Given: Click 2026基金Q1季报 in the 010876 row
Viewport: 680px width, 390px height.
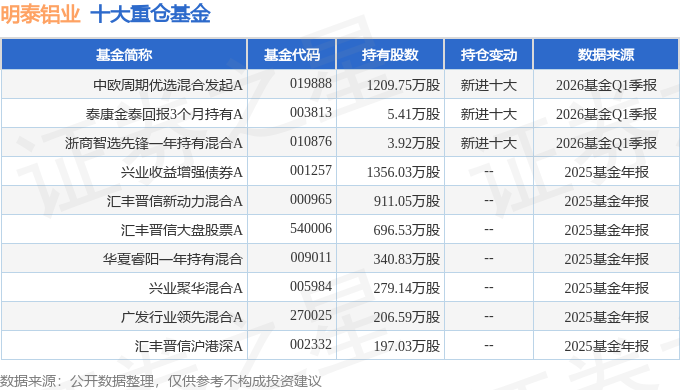Looking at the screenshot, I should [606, 143].
